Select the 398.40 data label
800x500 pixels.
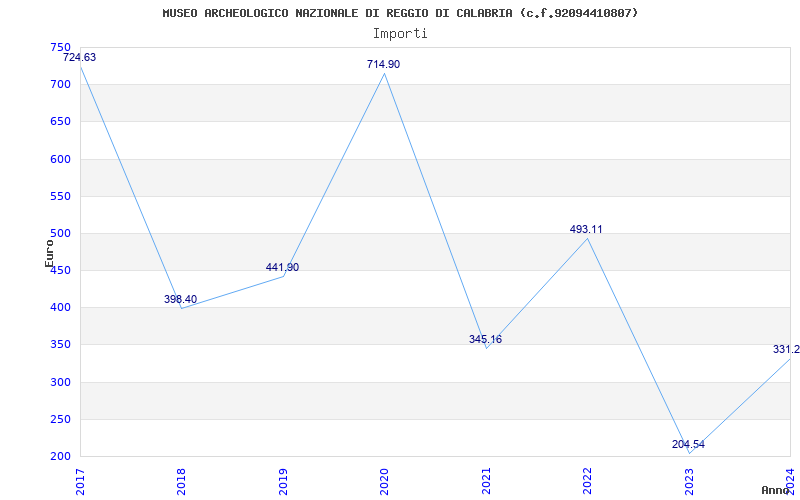[180, 299]
